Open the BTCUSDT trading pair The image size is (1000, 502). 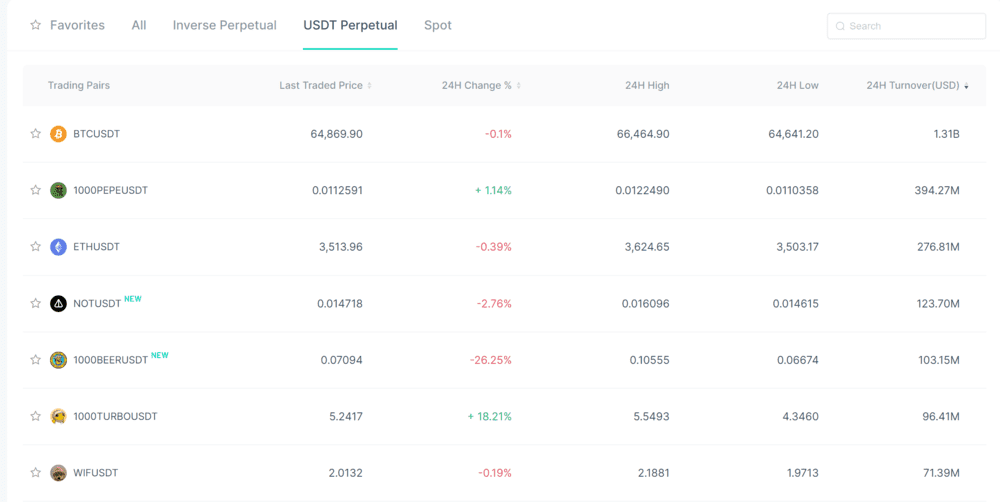tap(96, 134)
